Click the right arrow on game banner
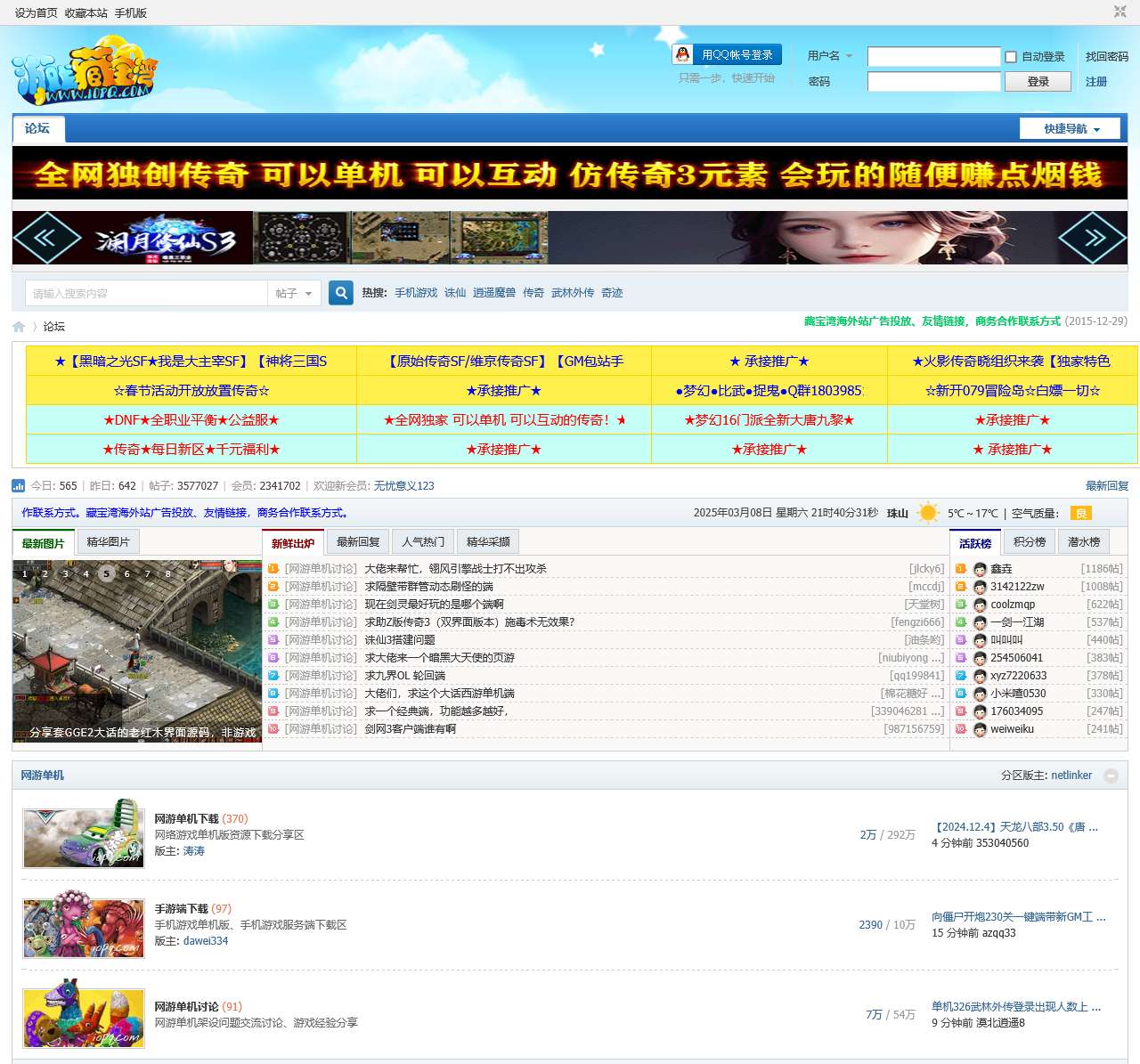Screen dimensions: 1140x1064 coord(1093,238)
